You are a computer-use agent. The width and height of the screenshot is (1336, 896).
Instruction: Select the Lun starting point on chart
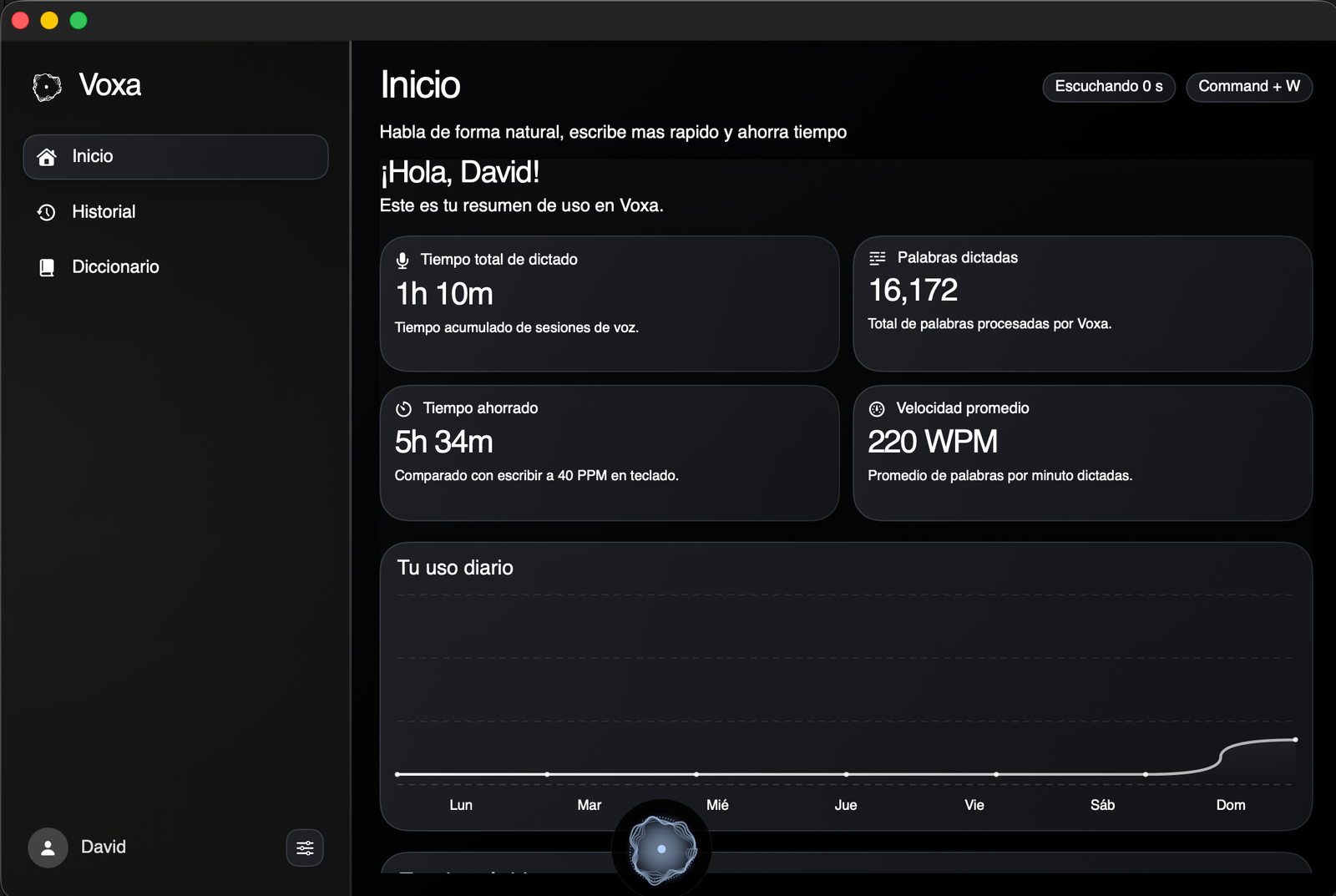click(397, 774)
